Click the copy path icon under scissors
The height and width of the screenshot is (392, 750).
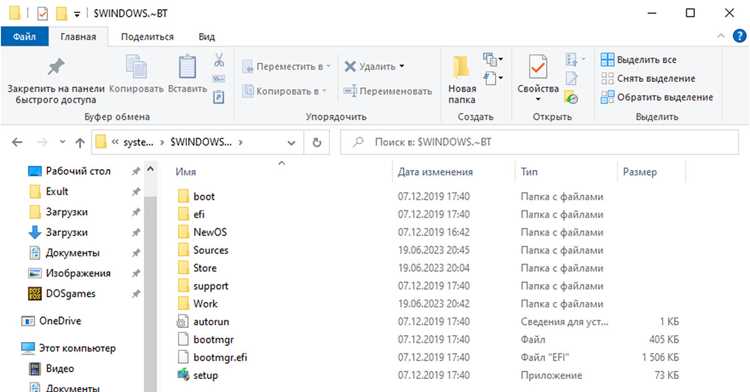[x=219, y=78]
